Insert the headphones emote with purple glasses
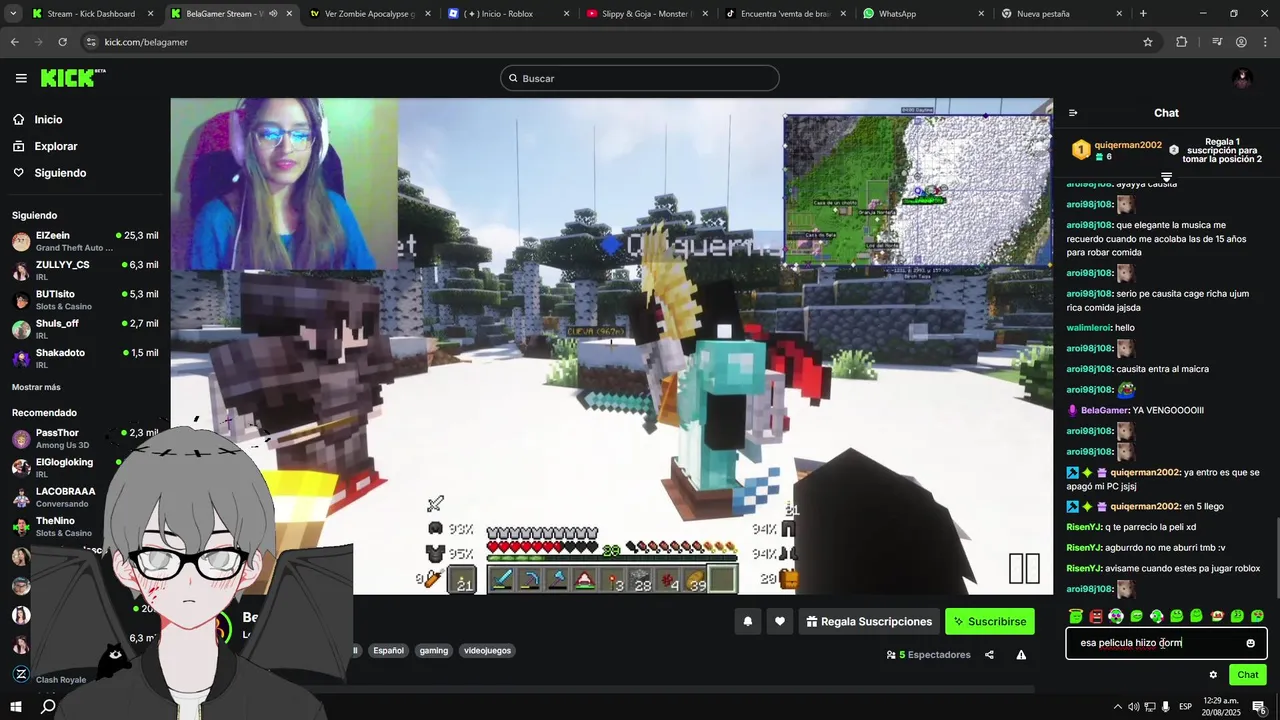 coord(1116,616)
